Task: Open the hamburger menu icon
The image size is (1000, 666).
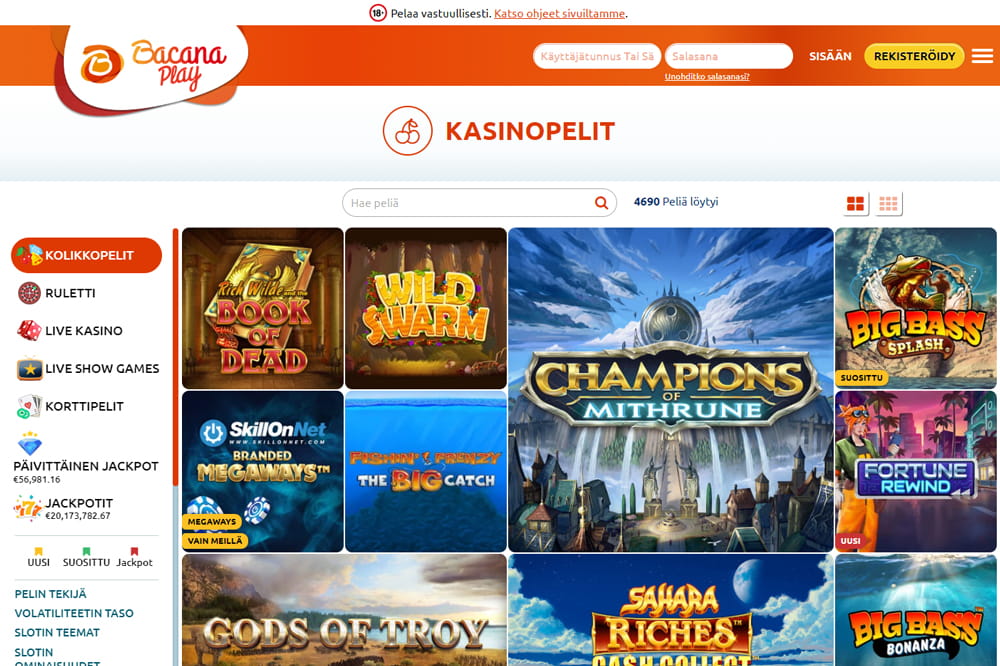Action: 982,56
